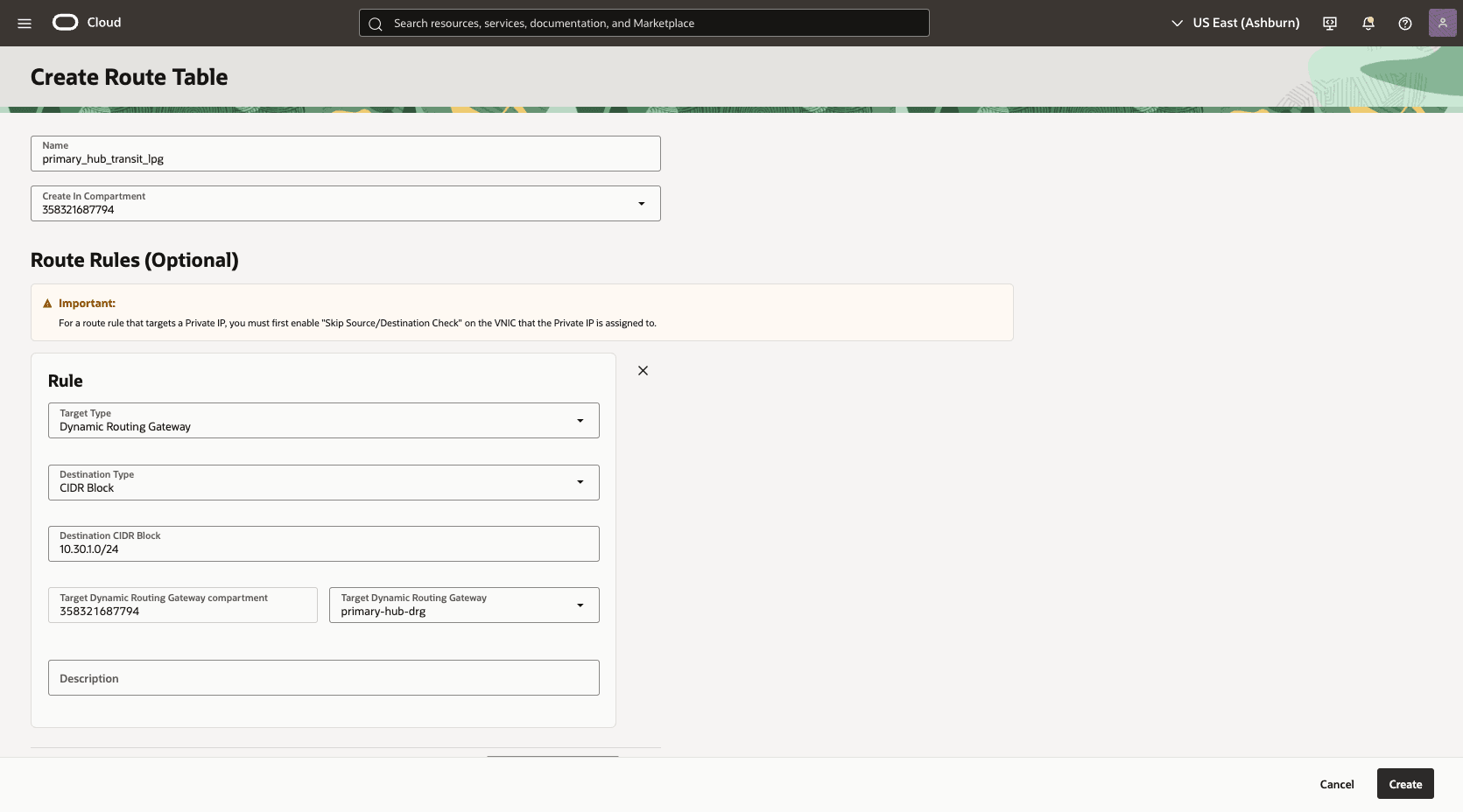Open the navigation hamburger menu
1463x812 pixels.
pos(24,23)
